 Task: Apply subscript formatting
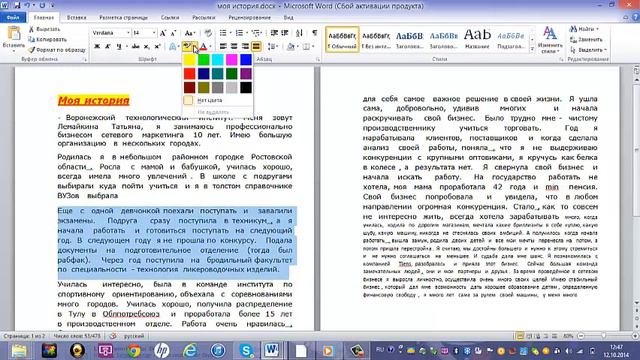[x=147, y=47]
